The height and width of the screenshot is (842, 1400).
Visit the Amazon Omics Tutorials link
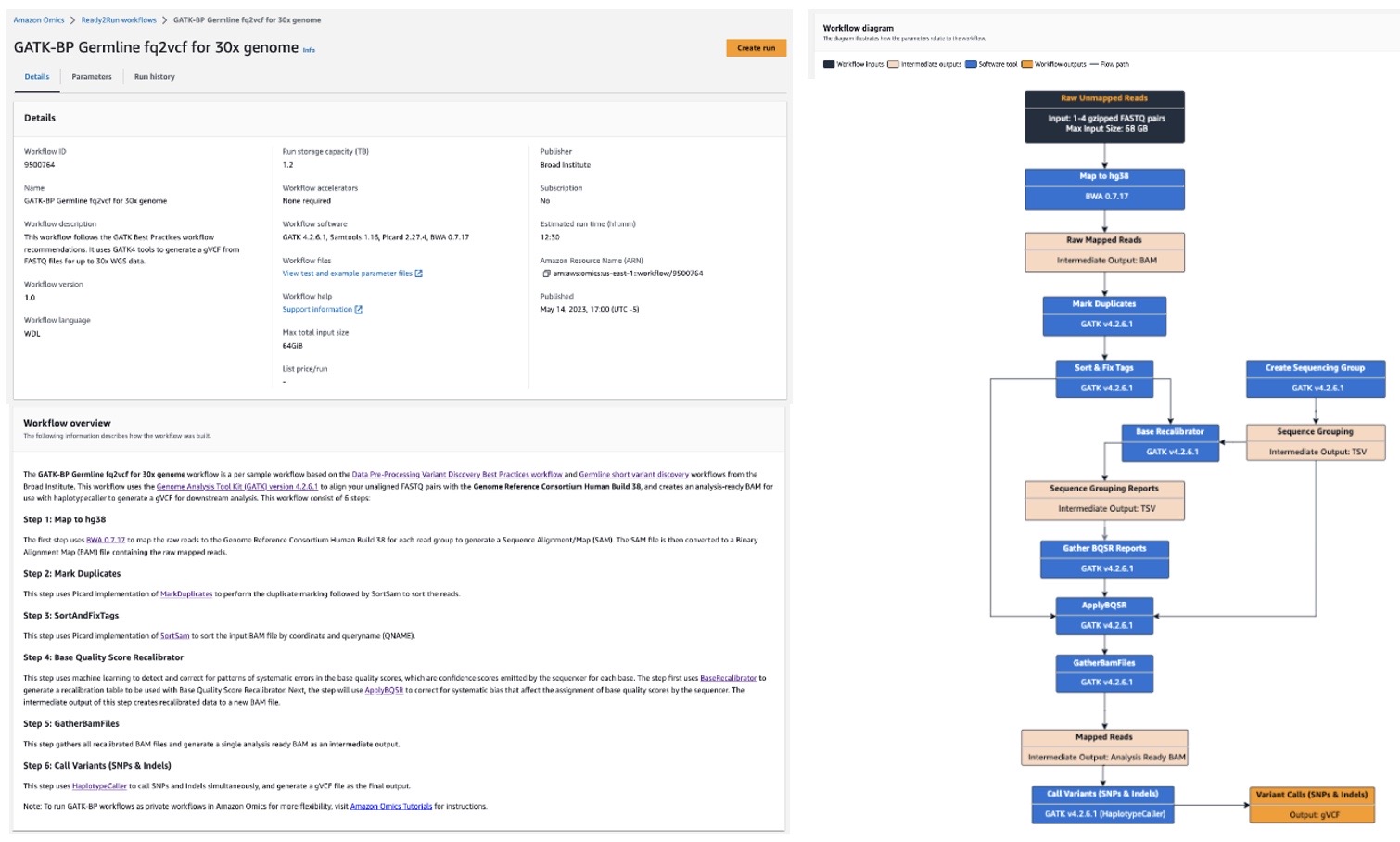pos(391,807)
